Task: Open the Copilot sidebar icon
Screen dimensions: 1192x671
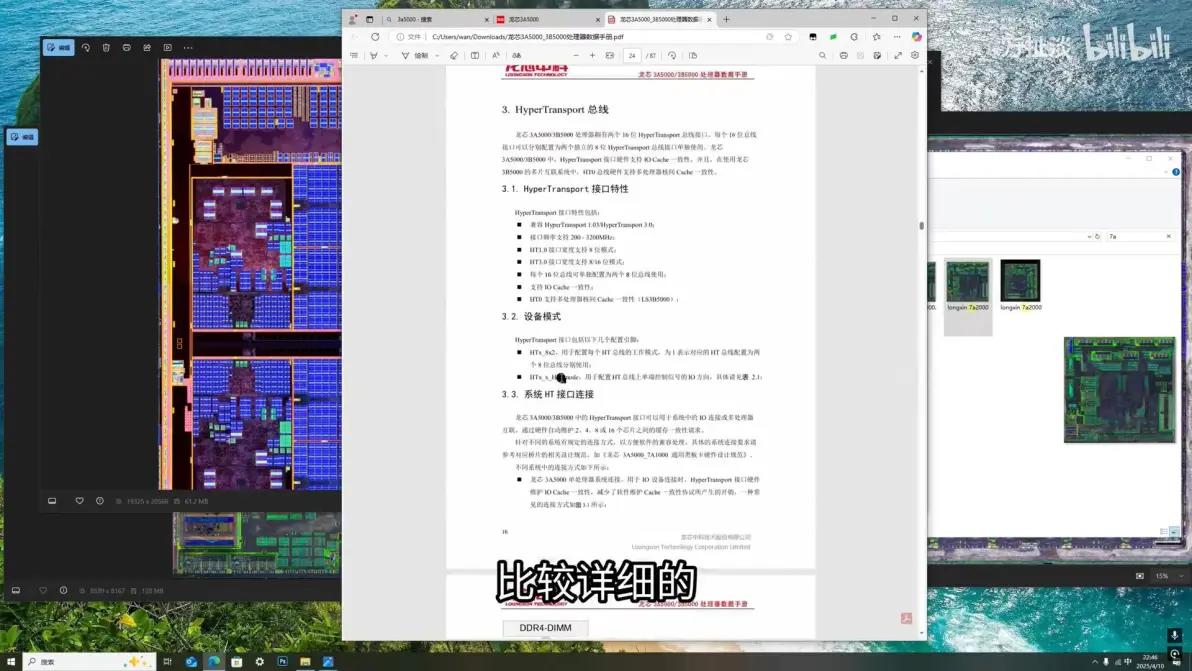Action: click(x=917, y=36)
